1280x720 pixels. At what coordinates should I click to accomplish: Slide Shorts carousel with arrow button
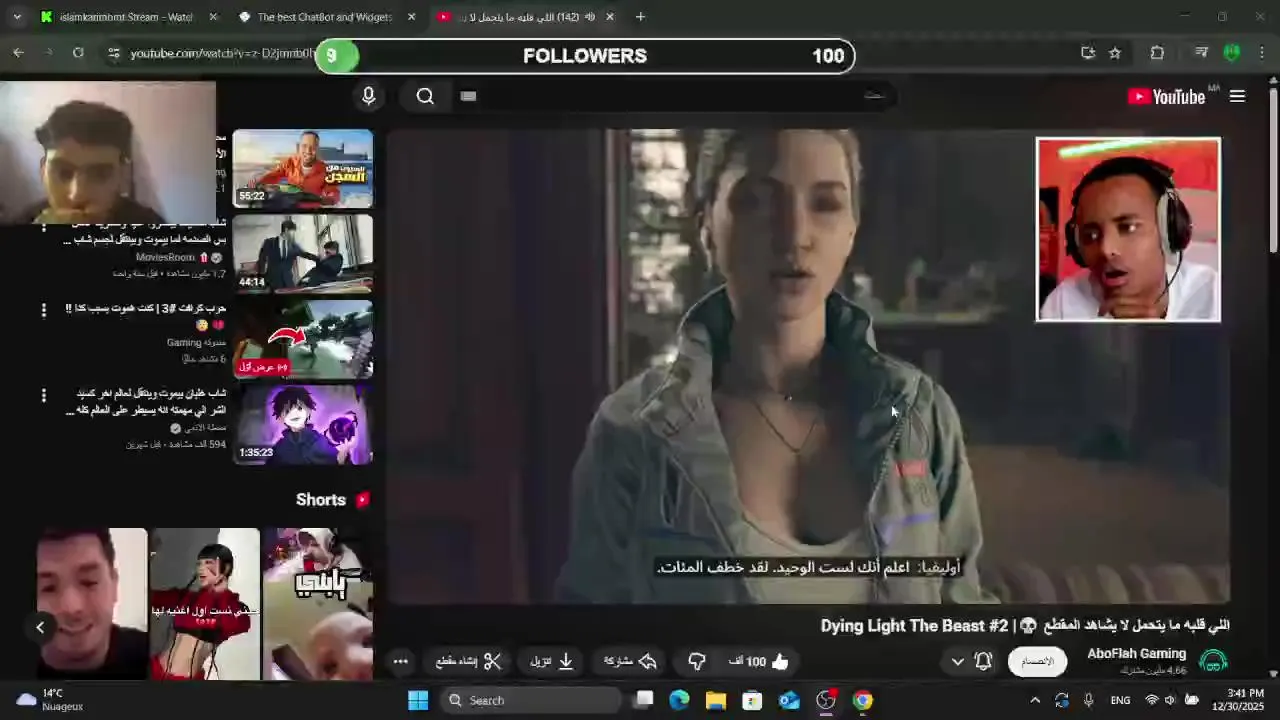coord(40,627)
